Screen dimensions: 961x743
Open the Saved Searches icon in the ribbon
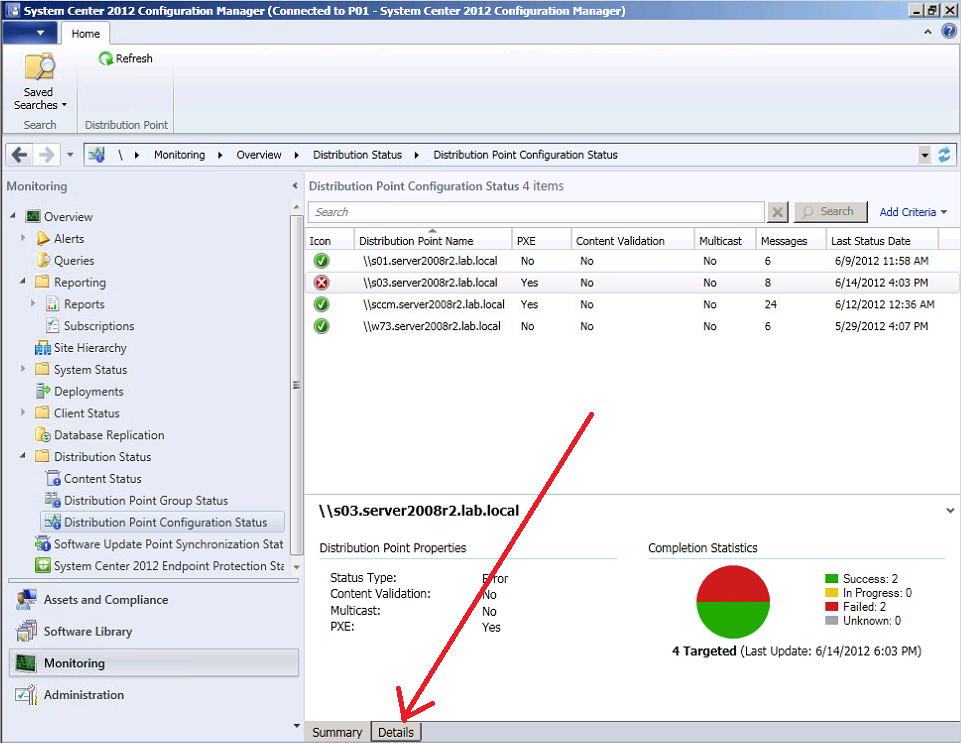pos(40,66)
